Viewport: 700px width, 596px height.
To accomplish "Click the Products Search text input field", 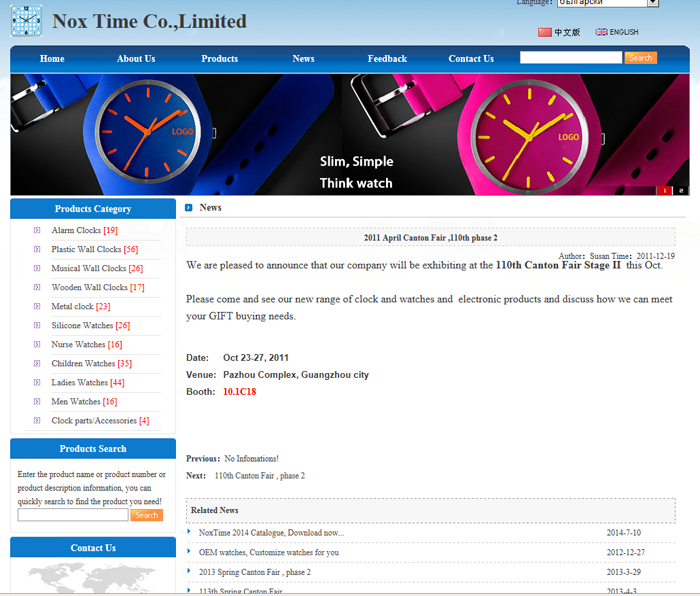I will (73, 515).
